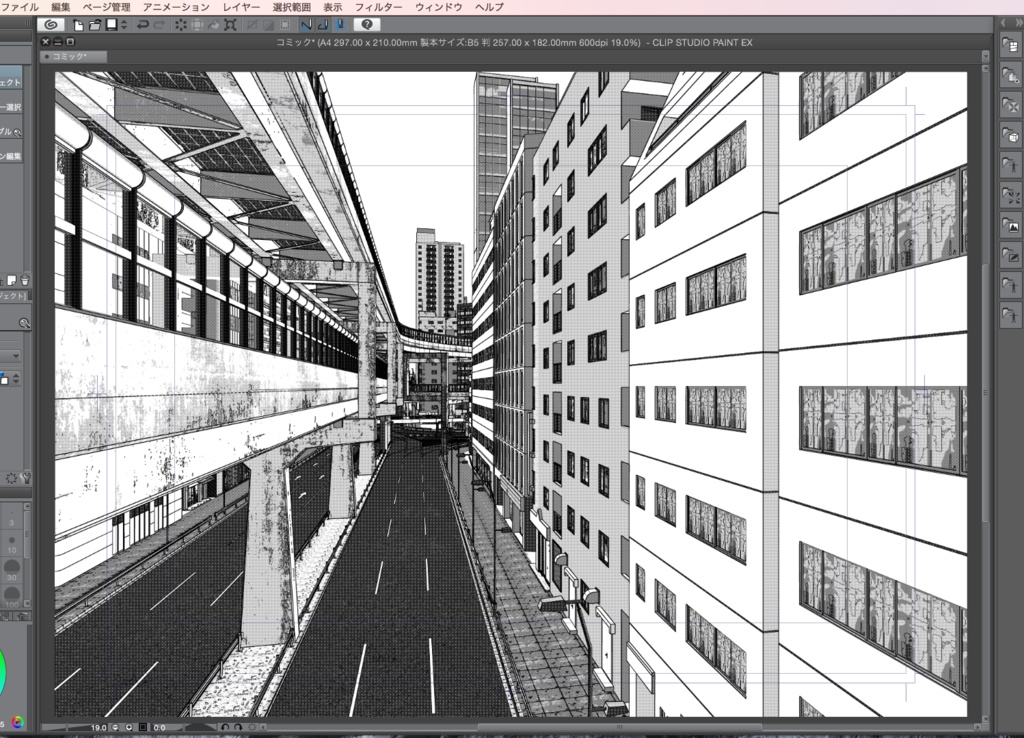Click the CLIP STUDIO logo icon in the toolbar

point(49,25)
